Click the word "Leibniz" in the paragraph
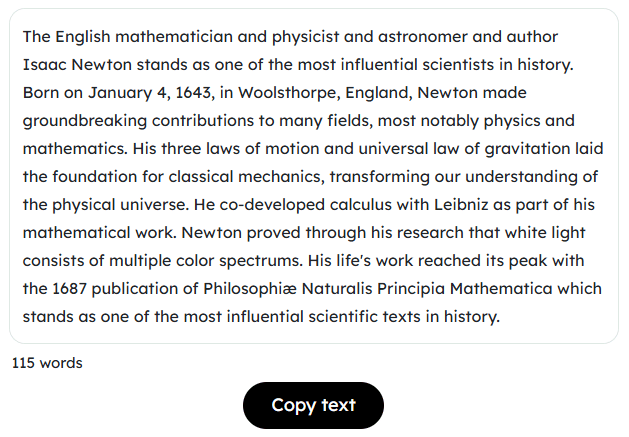Viewport: 629px width, 437px height. tap(461, 205)
